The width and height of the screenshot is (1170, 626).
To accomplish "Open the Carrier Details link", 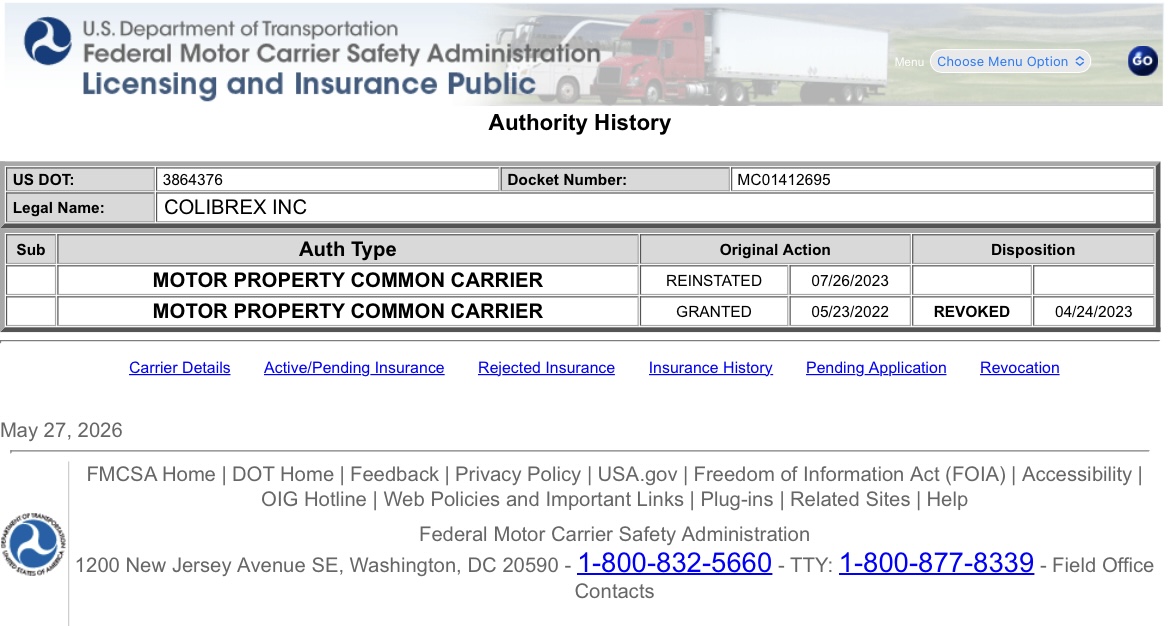I will (x=179, y=368).
